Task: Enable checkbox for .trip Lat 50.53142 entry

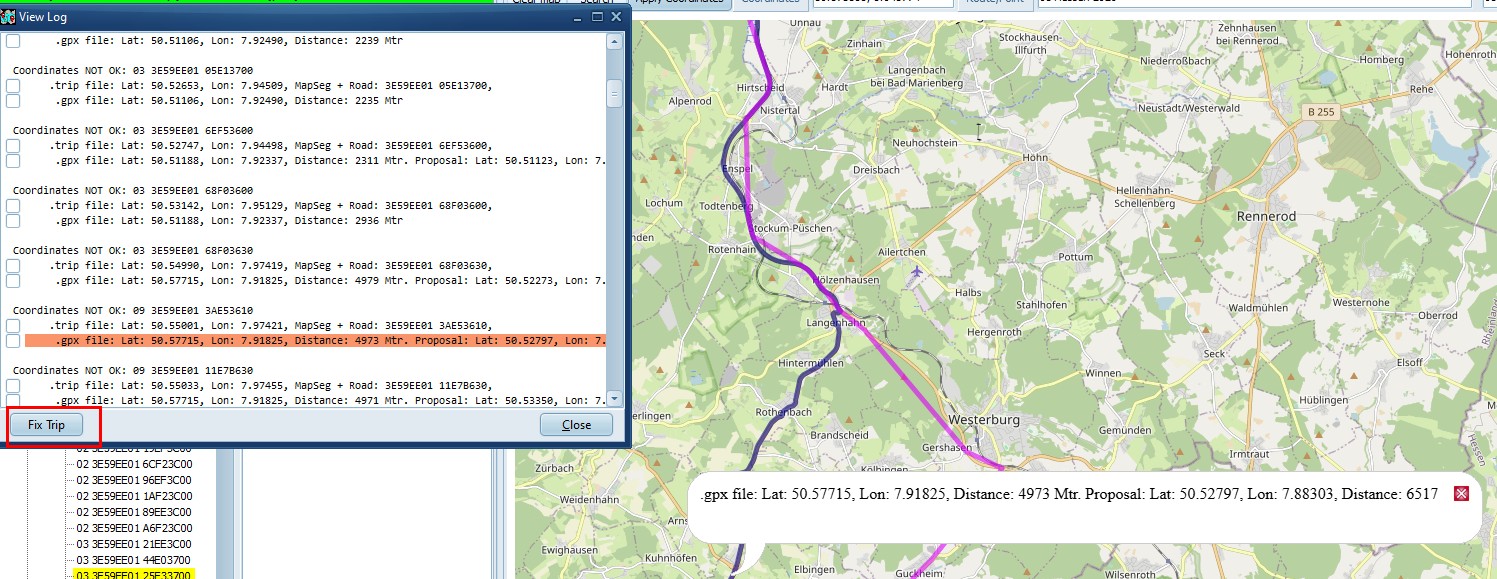Action: [13, 206]
